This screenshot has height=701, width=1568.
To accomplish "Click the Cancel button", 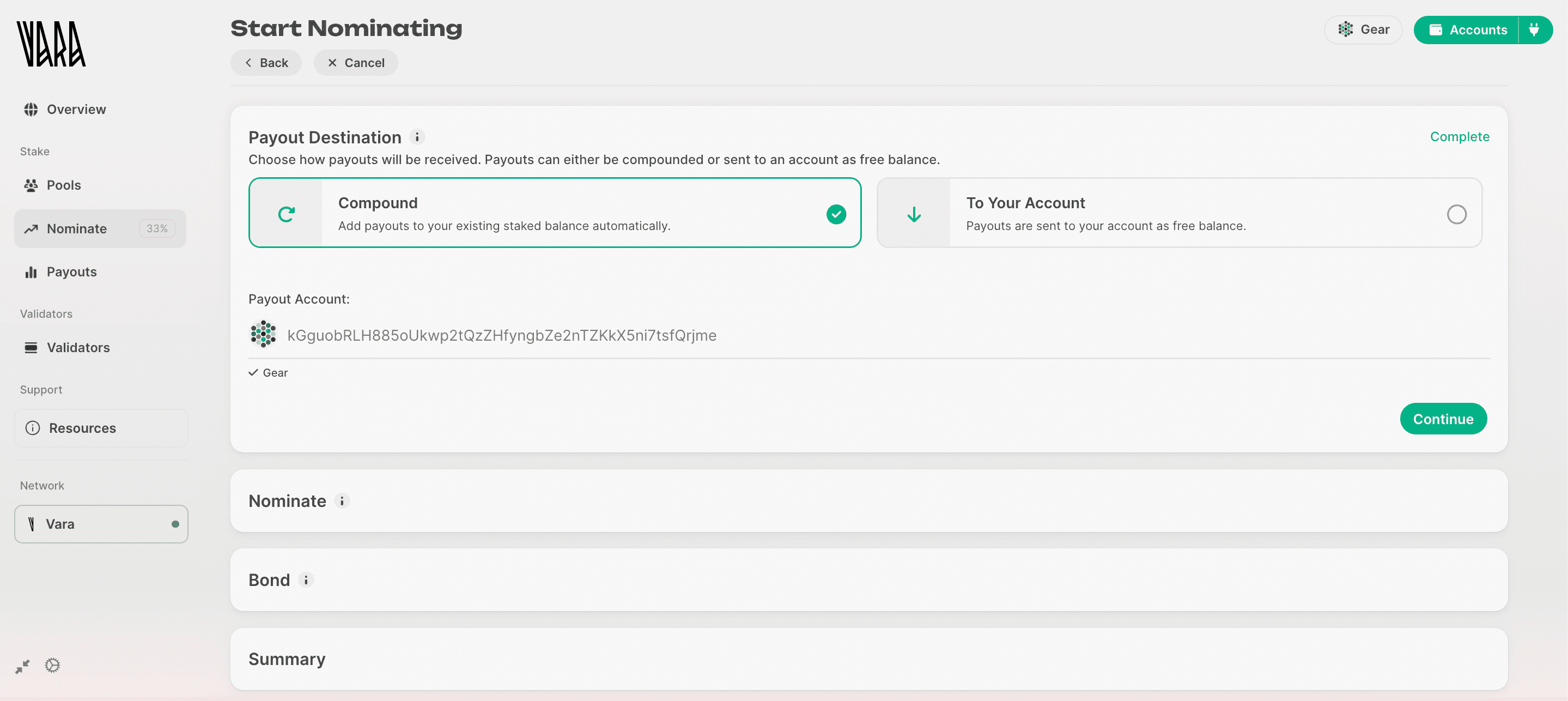I will [x=355, y=63].
